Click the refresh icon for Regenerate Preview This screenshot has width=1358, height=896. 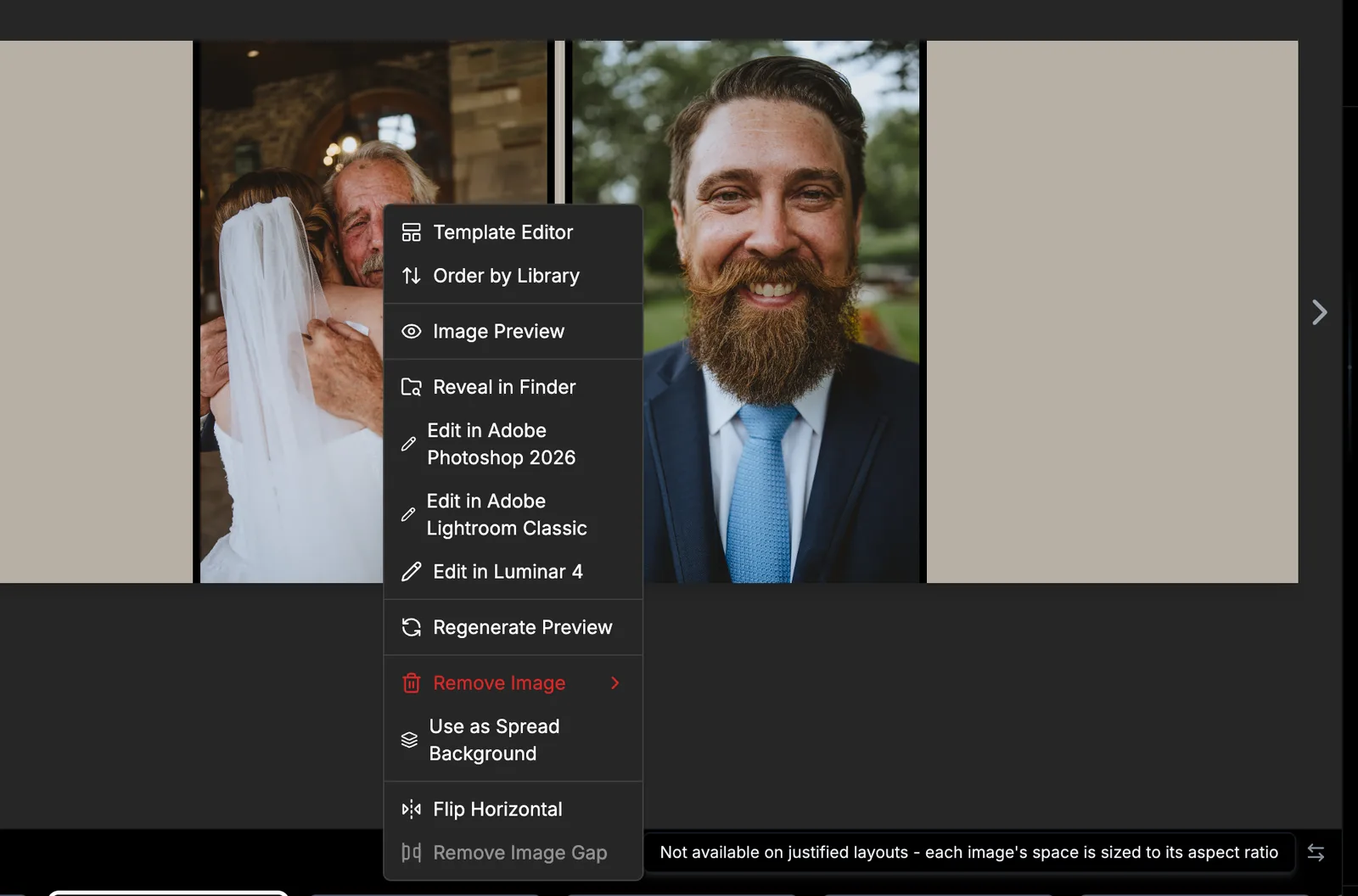tap(412, 627)
